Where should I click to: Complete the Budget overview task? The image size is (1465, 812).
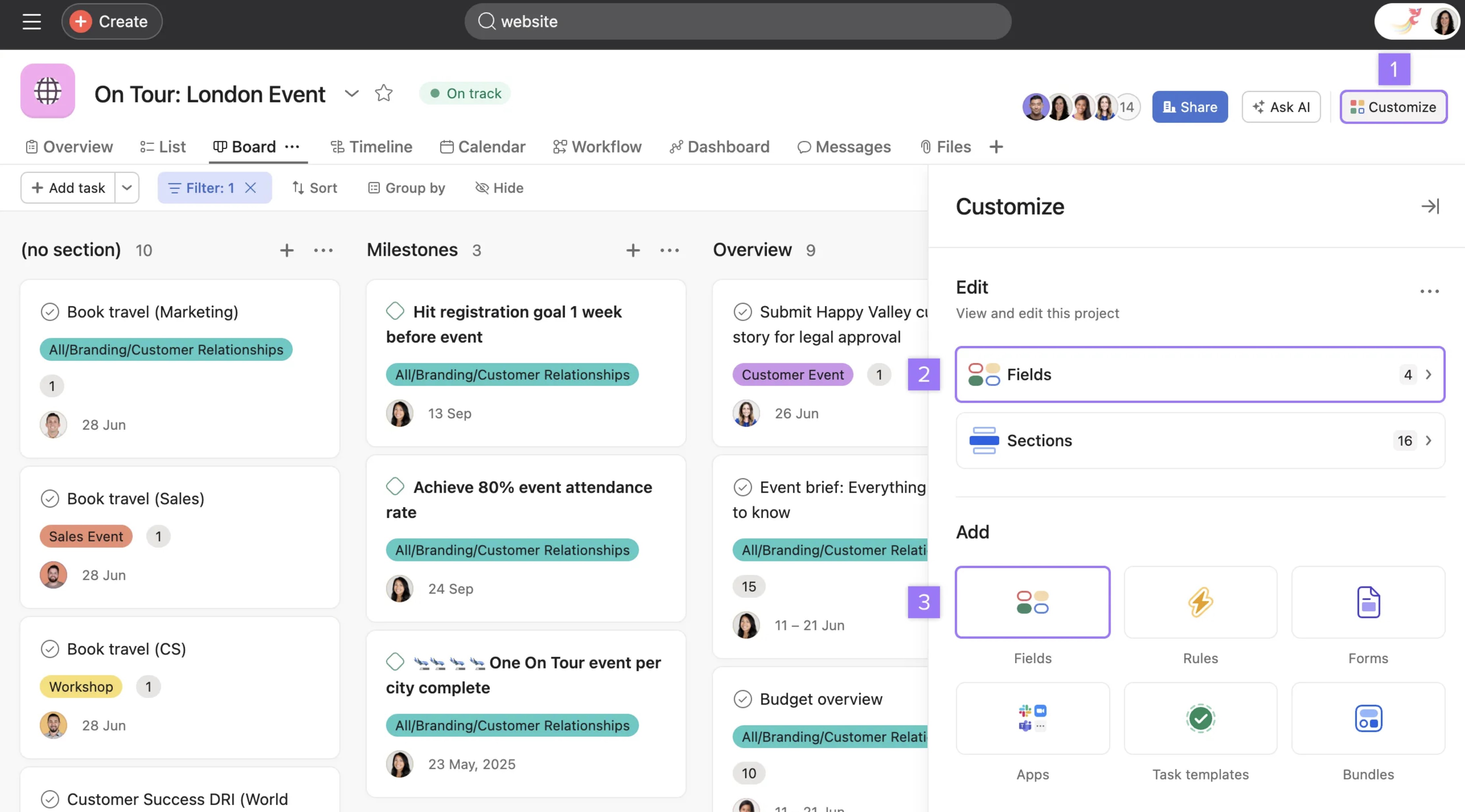pyautogui.click(x=743, y=699)
